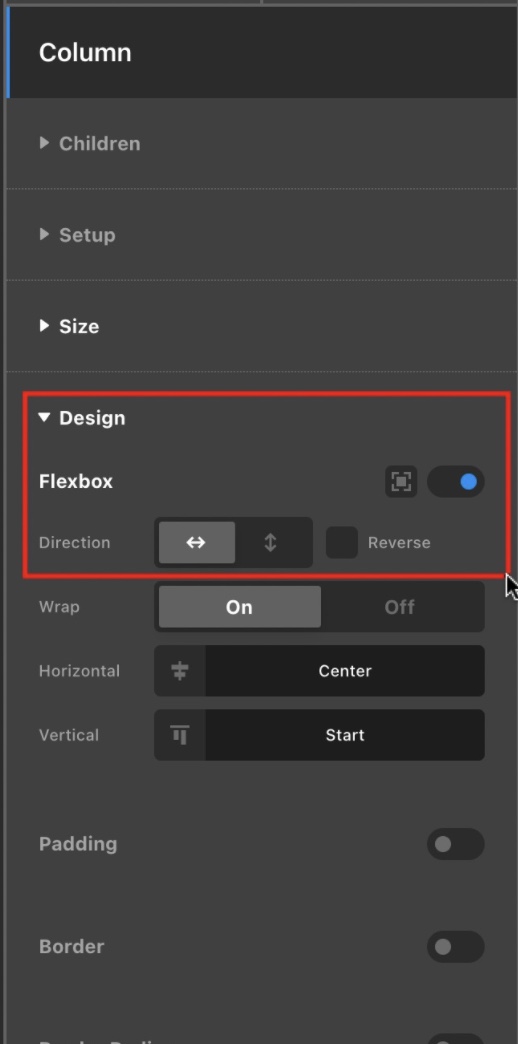Click the Flexbox label
518x1044 pixels.
tap(76, 481)
